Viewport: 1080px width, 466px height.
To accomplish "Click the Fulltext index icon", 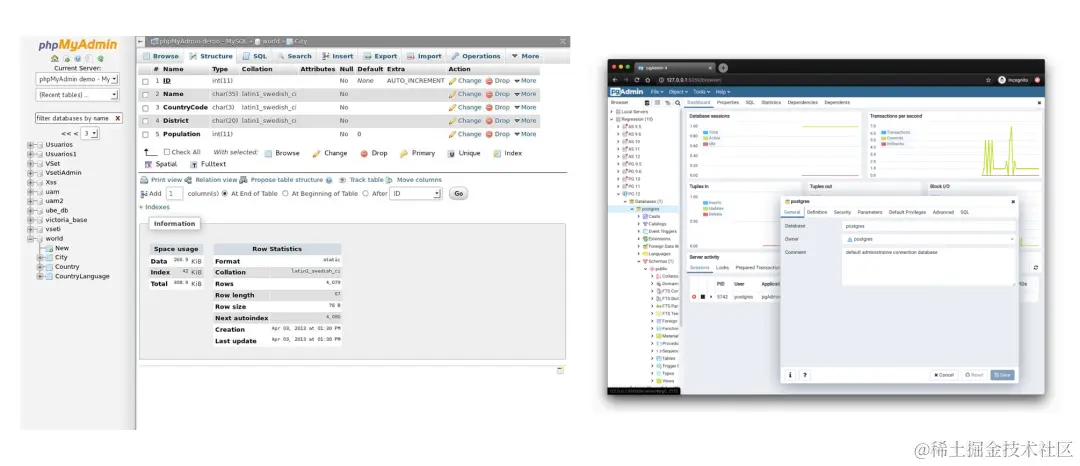I will (x=194, y=165).
